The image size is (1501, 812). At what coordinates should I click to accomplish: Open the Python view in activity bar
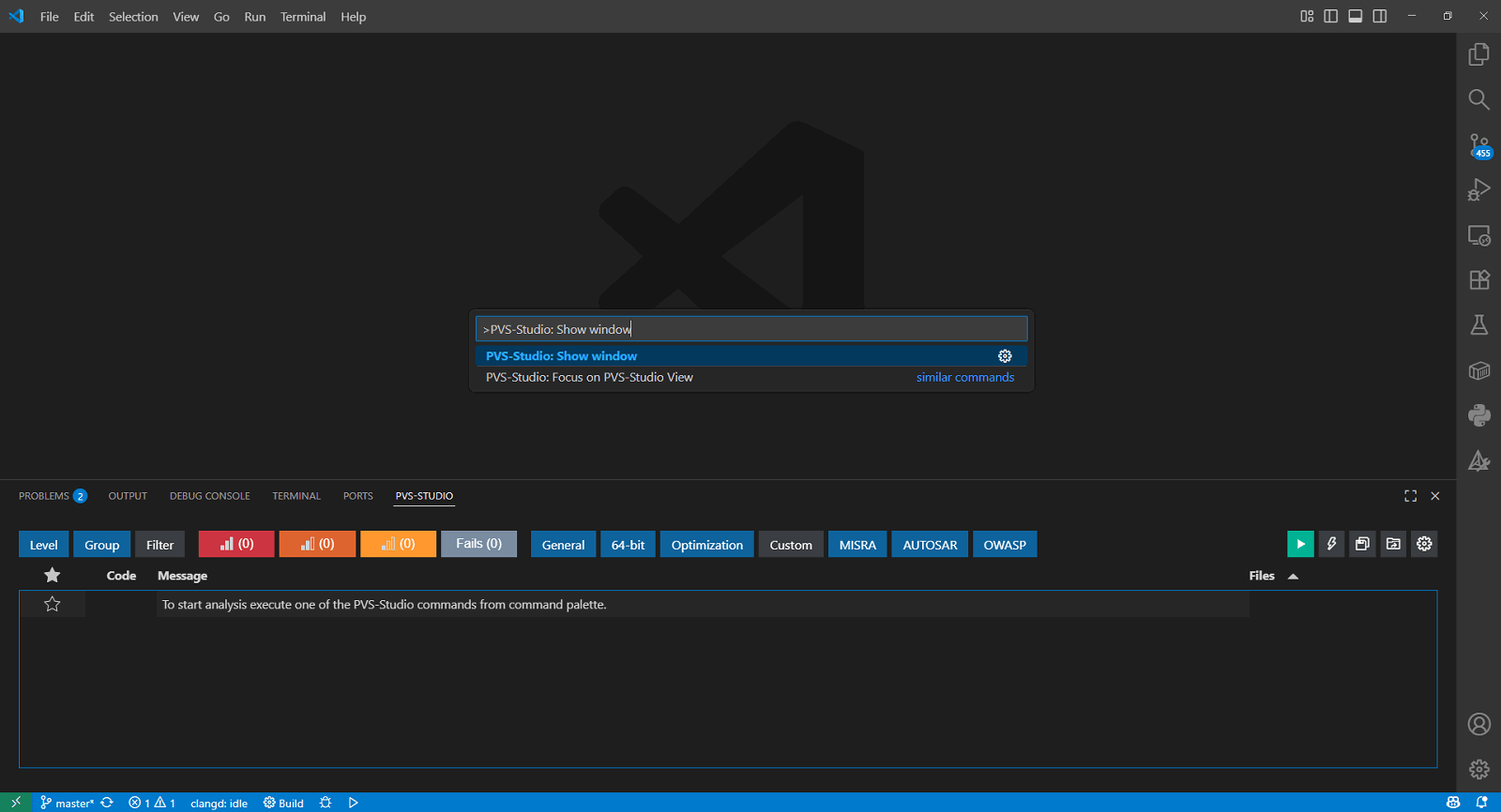[1478, 415]
